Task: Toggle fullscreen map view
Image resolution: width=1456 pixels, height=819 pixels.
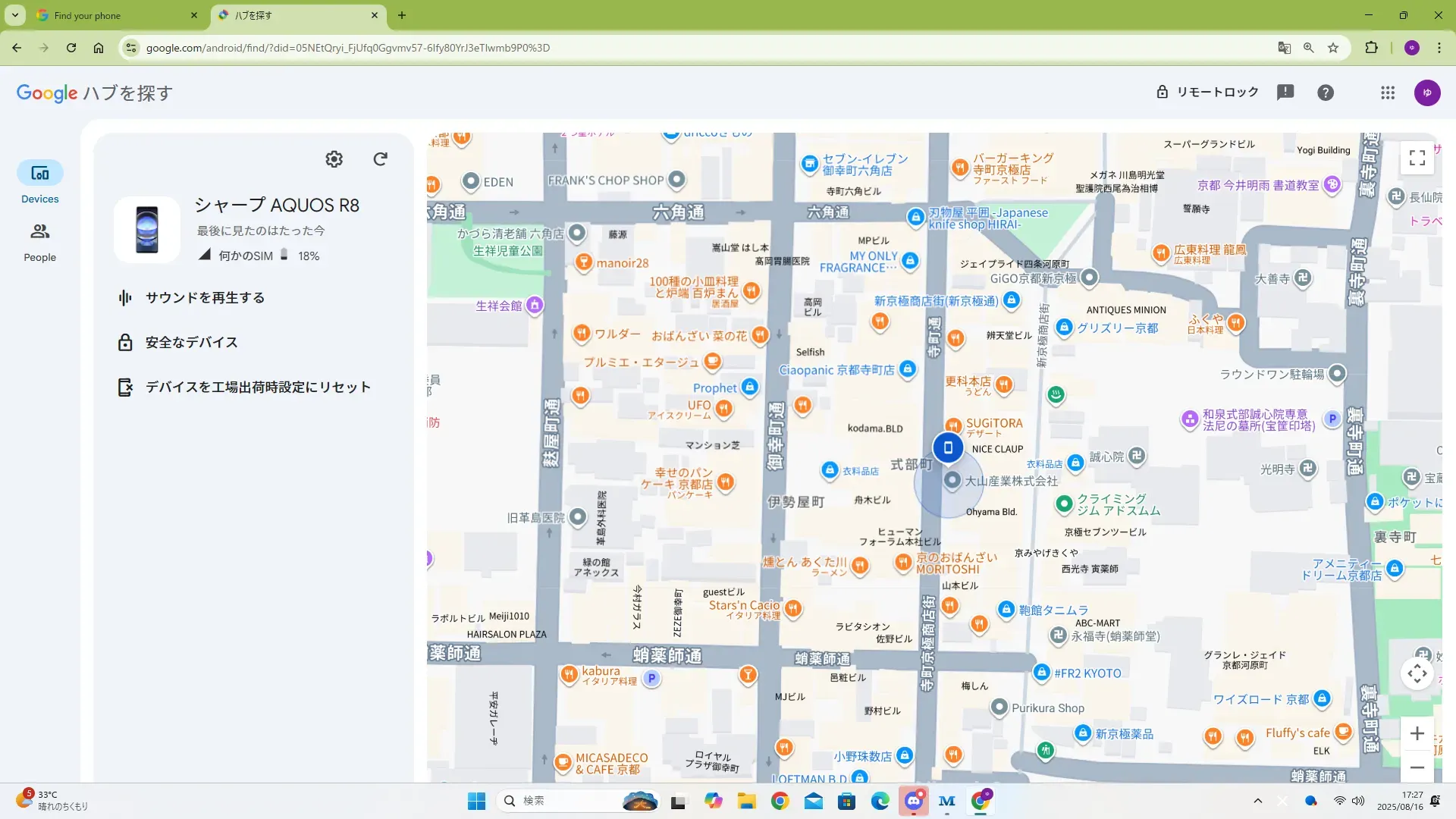Action: [1417, 158]
